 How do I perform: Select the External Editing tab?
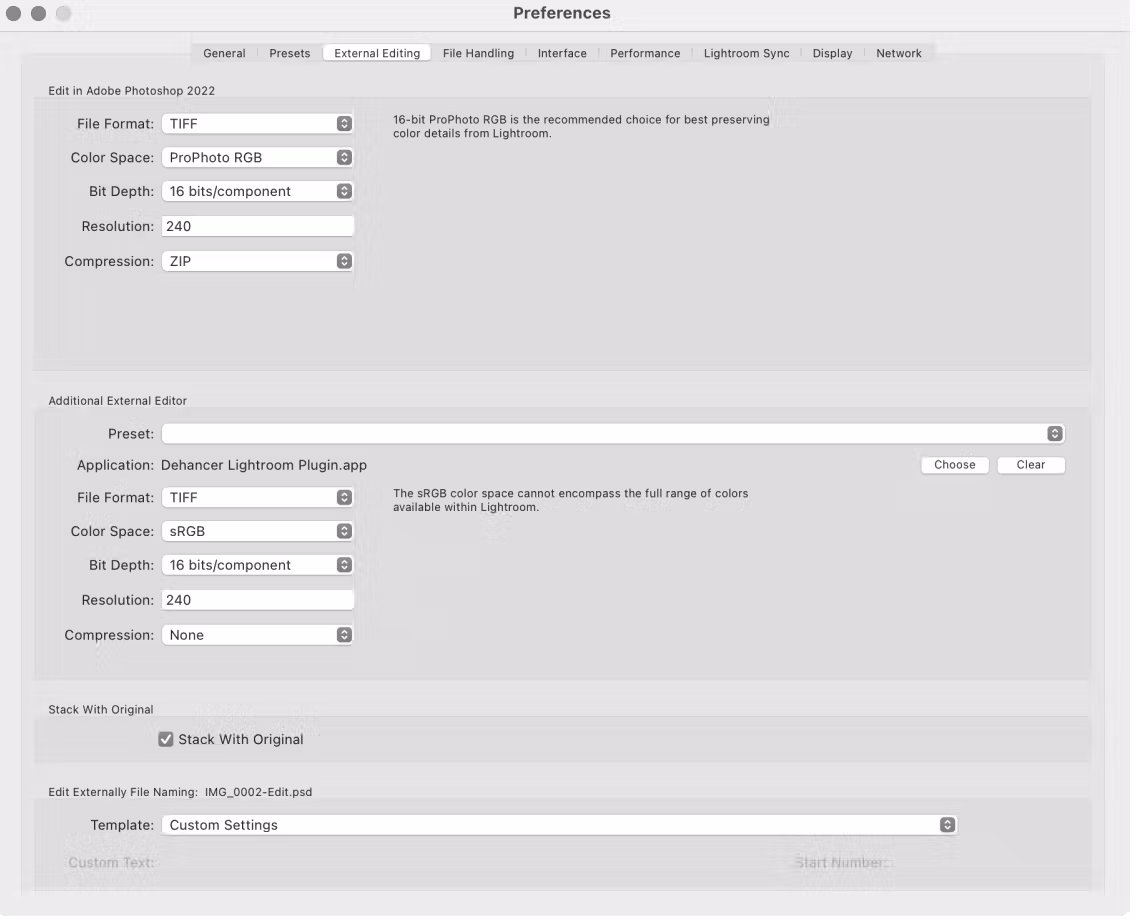(377, 54)
